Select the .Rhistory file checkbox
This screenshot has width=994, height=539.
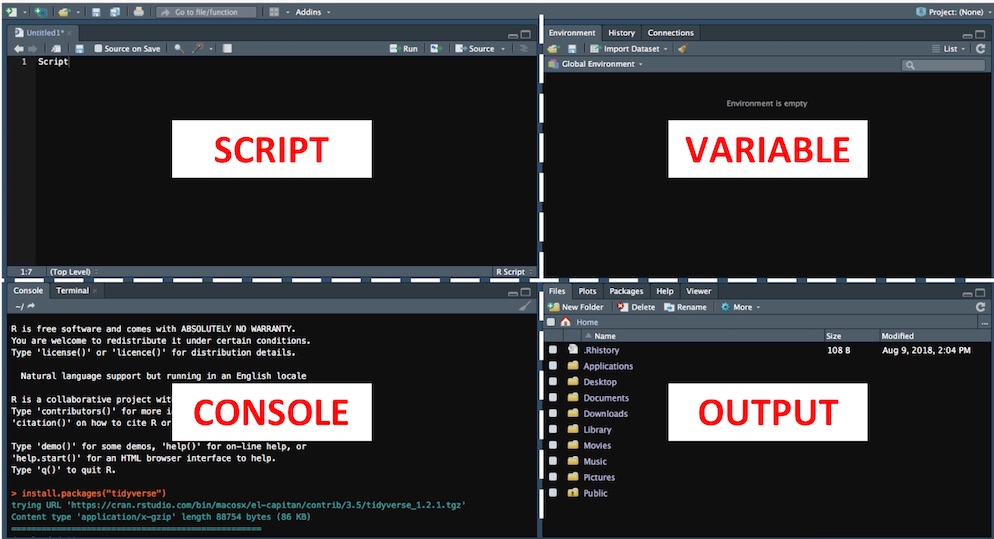point(553,350)
